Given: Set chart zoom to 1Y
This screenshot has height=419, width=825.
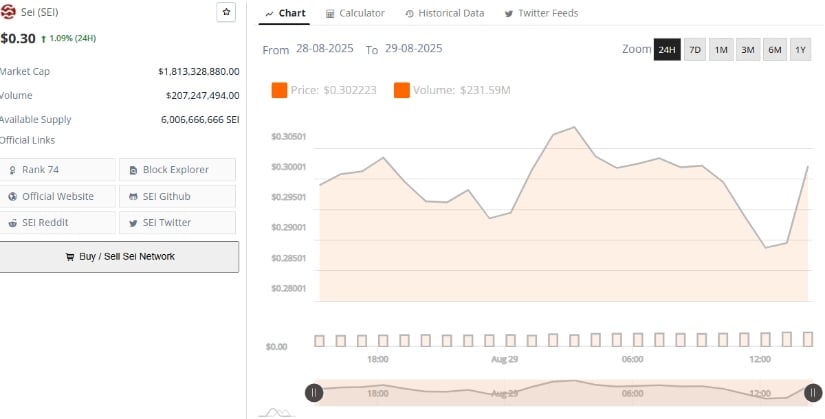Looking at the screenshot, I should (x=800, y=49).
